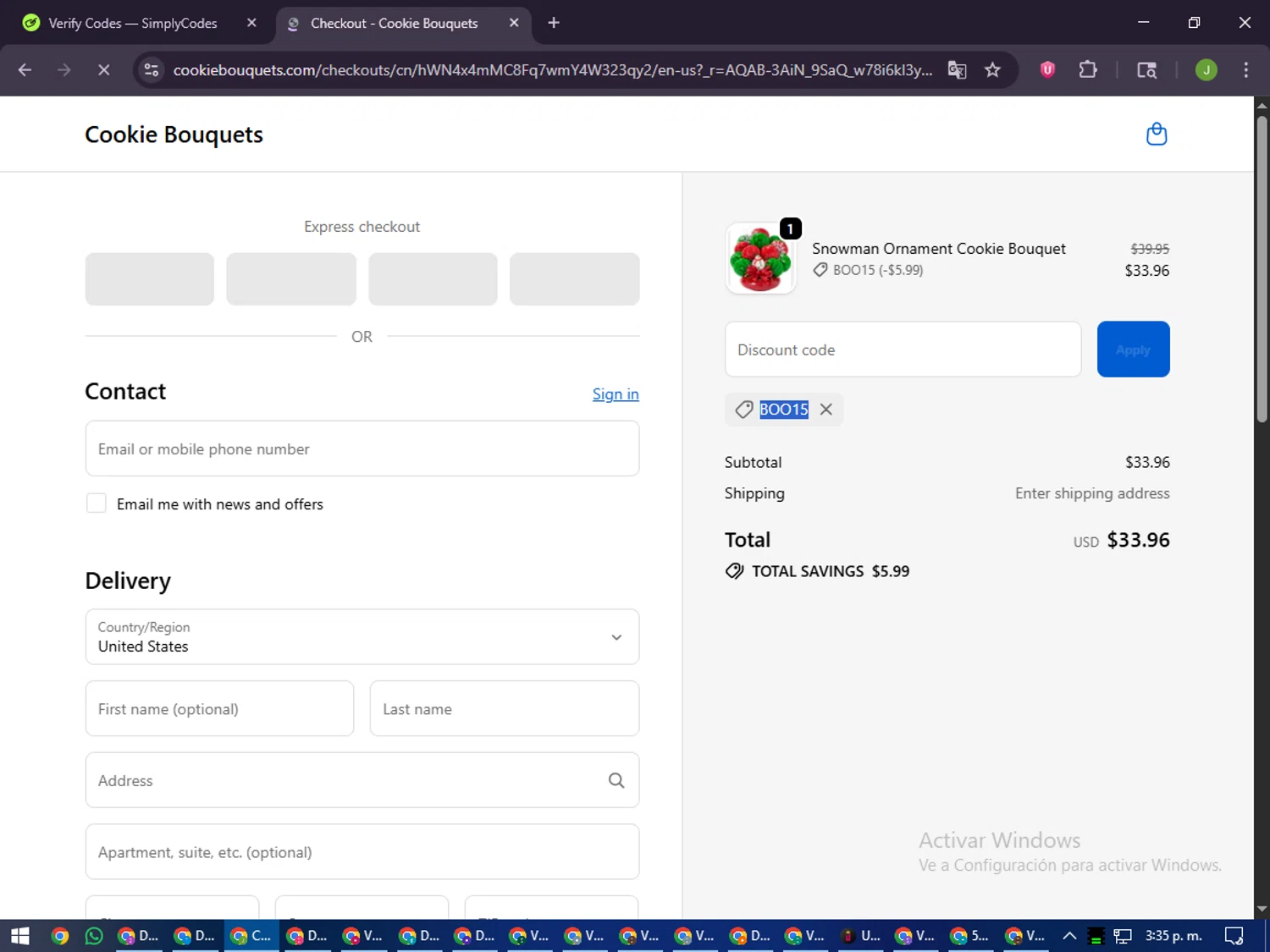Open the red shield extension icon
1270x952 pixels.
(x=1047, y=70)
